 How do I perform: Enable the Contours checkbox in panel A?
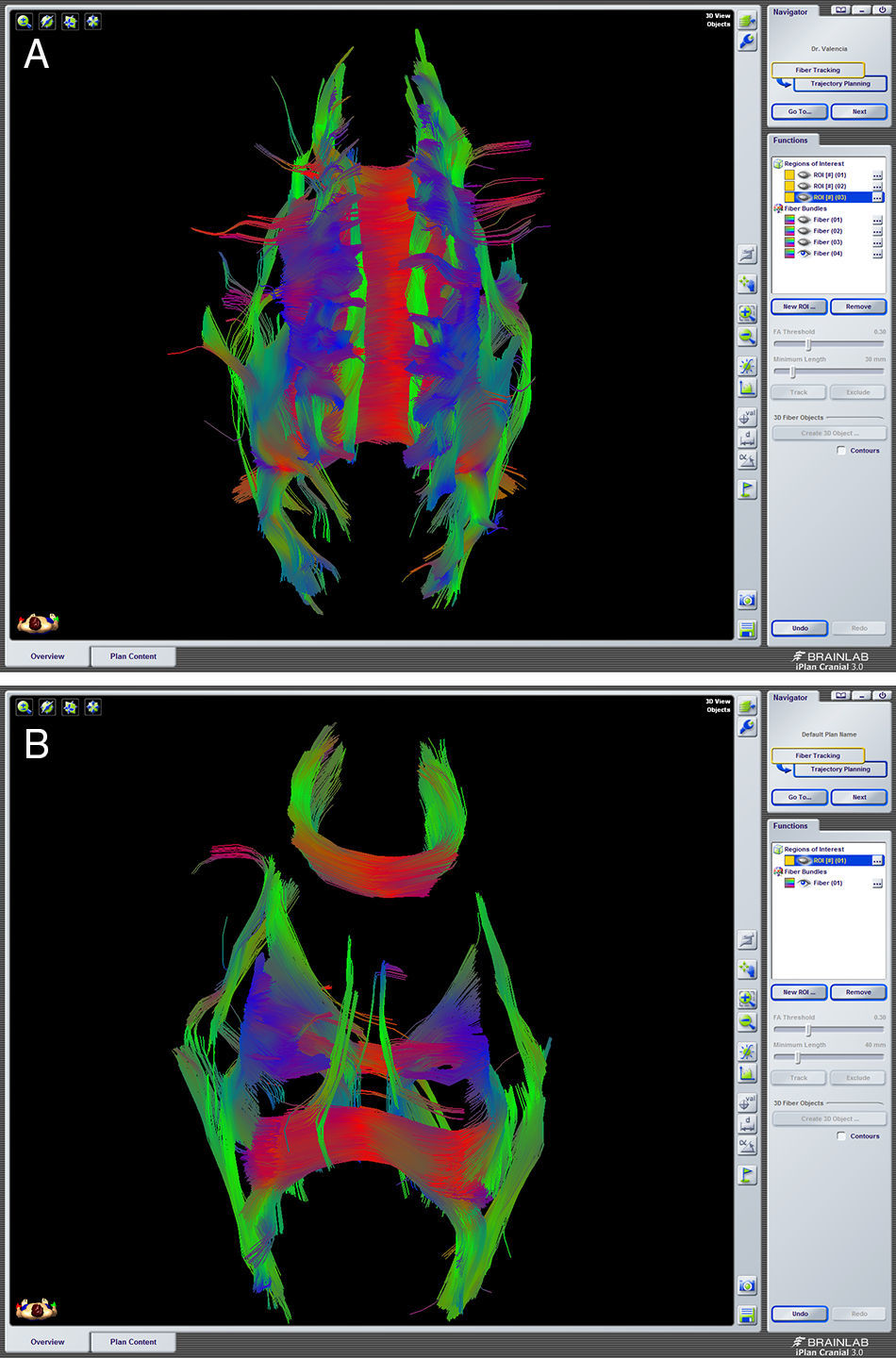point(841,451)
